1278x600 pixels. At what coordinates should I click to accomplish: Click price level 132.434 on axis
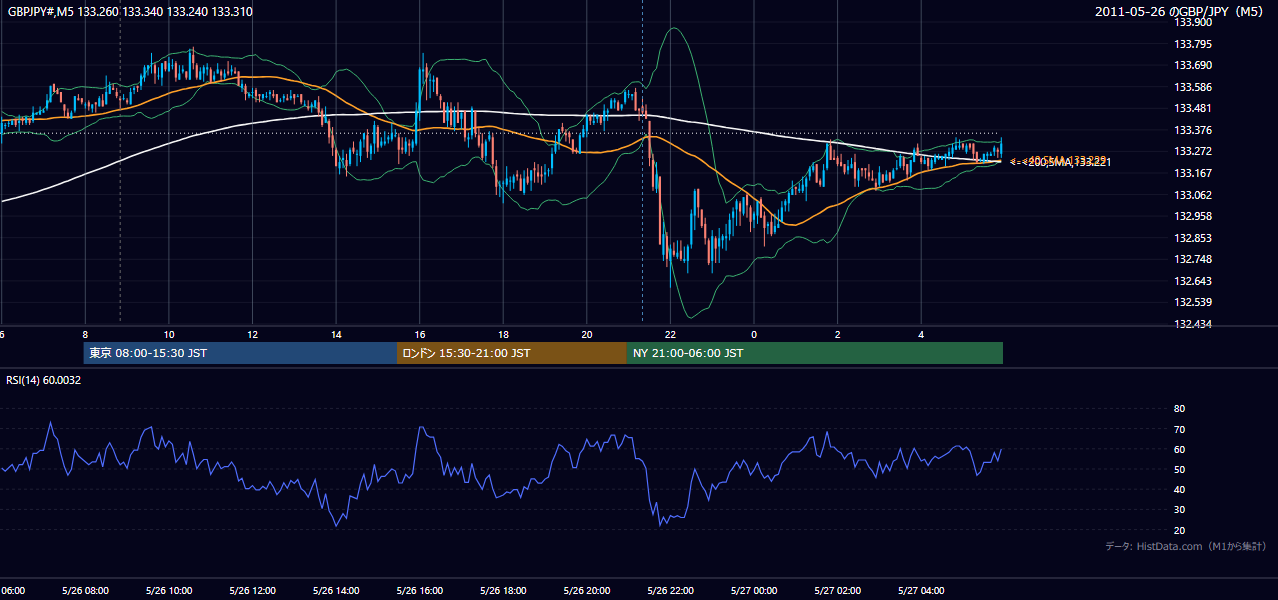tap(1194, 324)
